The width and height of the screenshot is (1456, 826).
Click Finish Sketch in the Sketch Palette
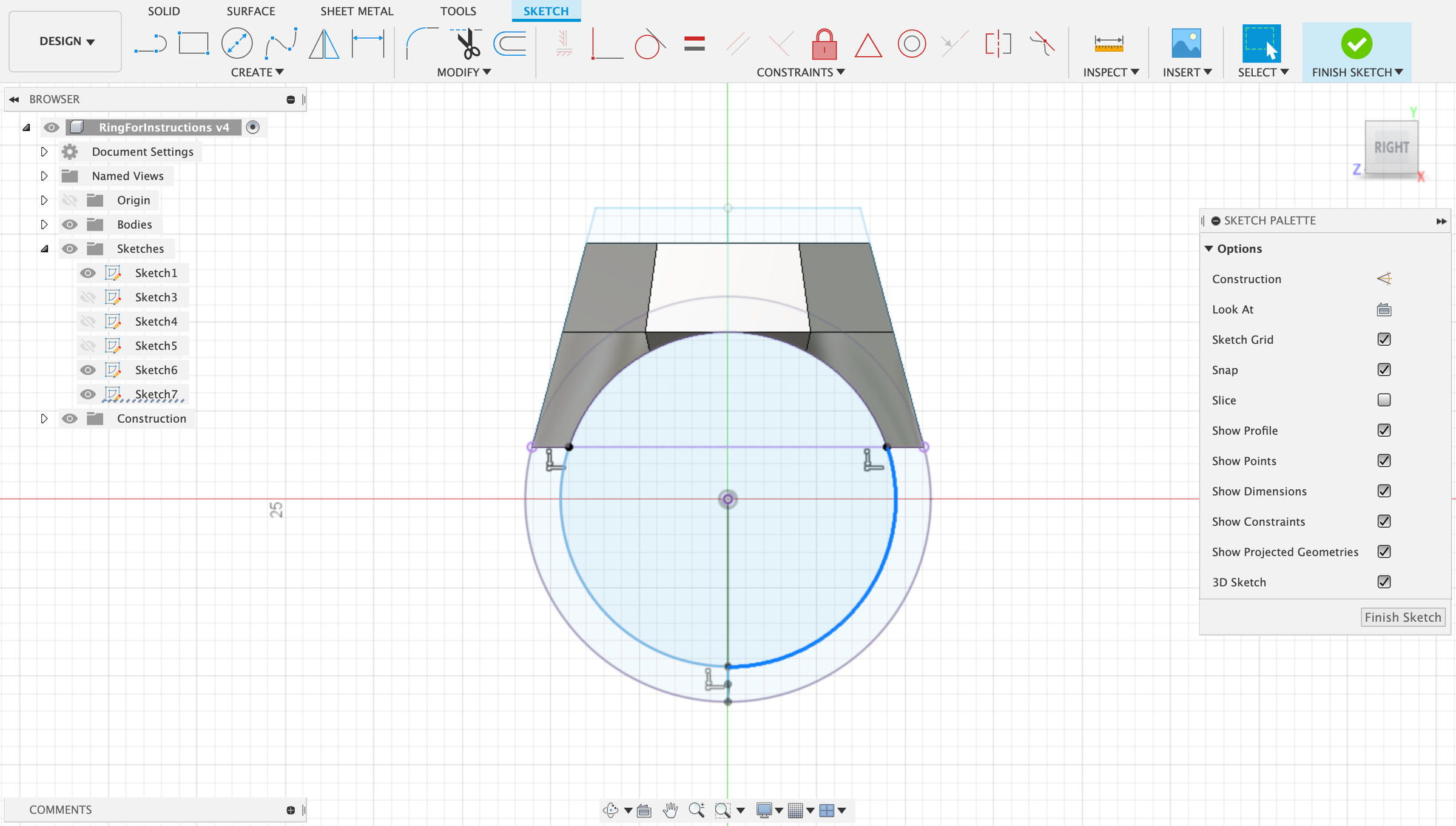point(1403,617)
